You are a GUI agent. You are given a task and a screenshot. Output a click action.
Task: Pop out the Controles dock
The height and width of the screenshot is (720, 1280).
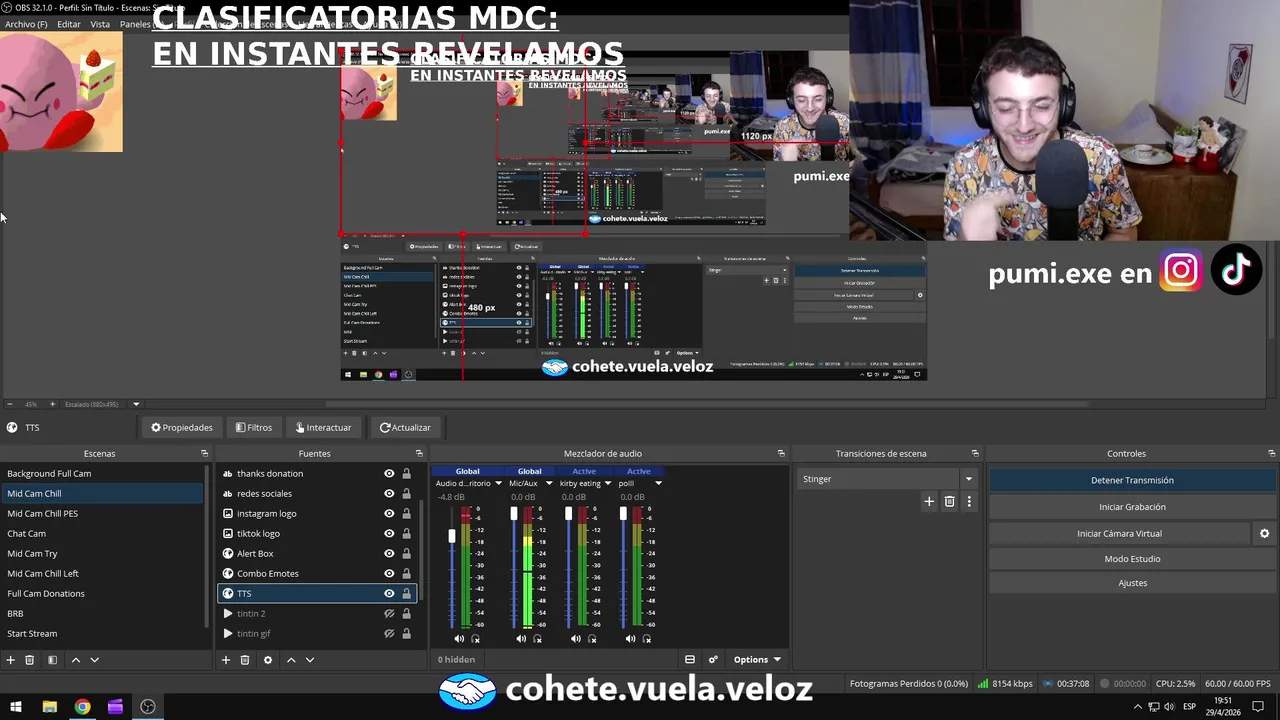(x=1271, y=454)
